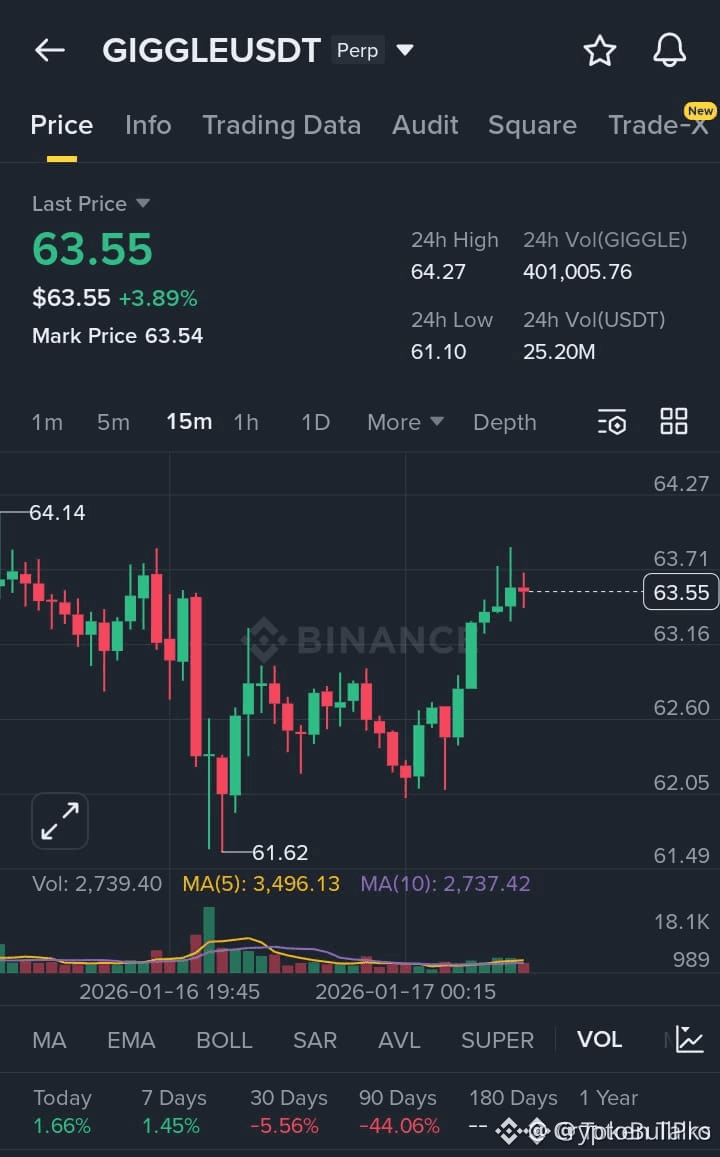Image resolution: width=720 pixels, height=1157 pixels.
Task: Open Trade-X tab marked New
Action: coord(659,123)
